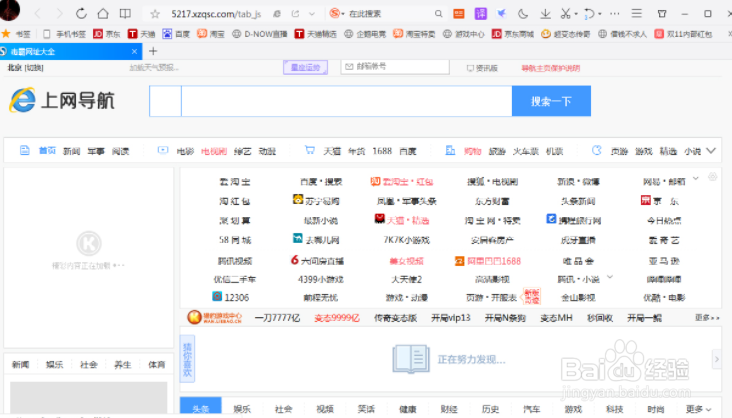This screenshot has width=732, height=418.
Task: Open the D-NOW直播 bookmark
Action: pos(260,34)
